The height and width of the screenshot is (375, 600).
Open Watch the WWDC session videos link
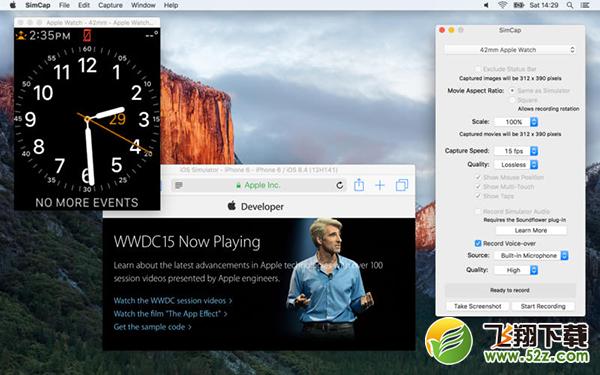pyautogui.click(x=173, y=301)
